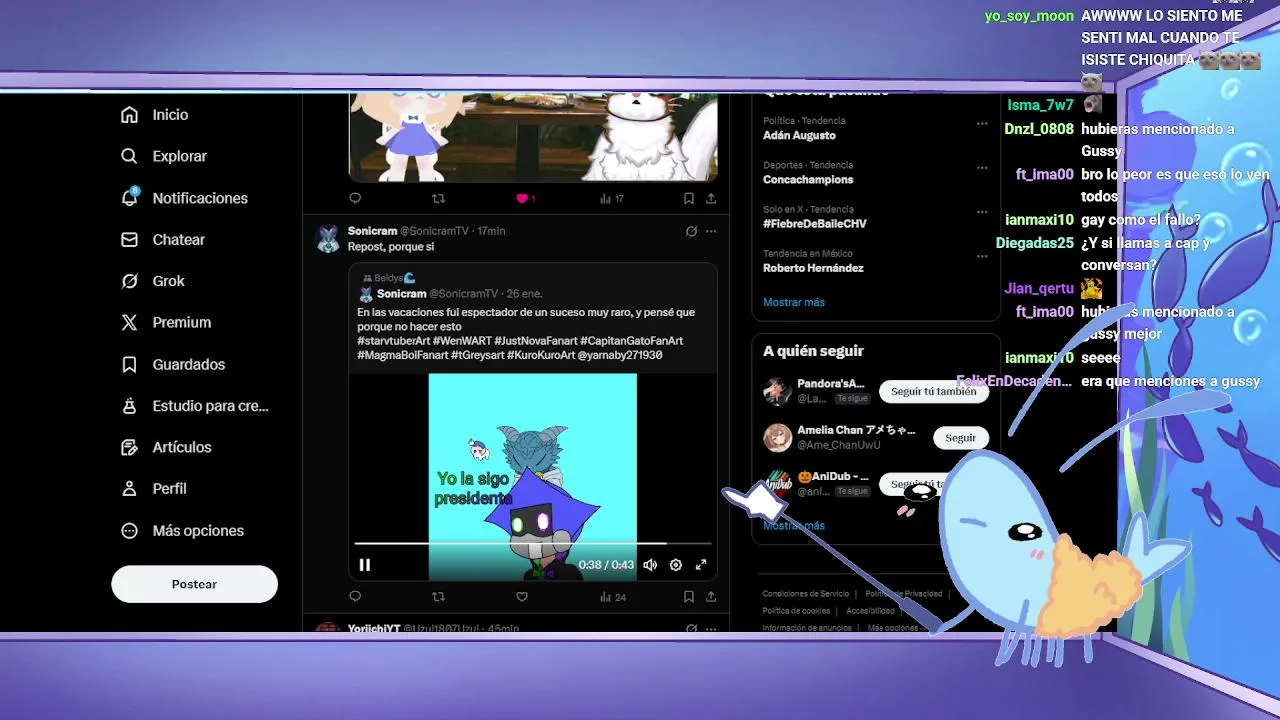View stats showing 24 on Sonicram post
This screenshot has width=1280, height=720.
[613, 597]
